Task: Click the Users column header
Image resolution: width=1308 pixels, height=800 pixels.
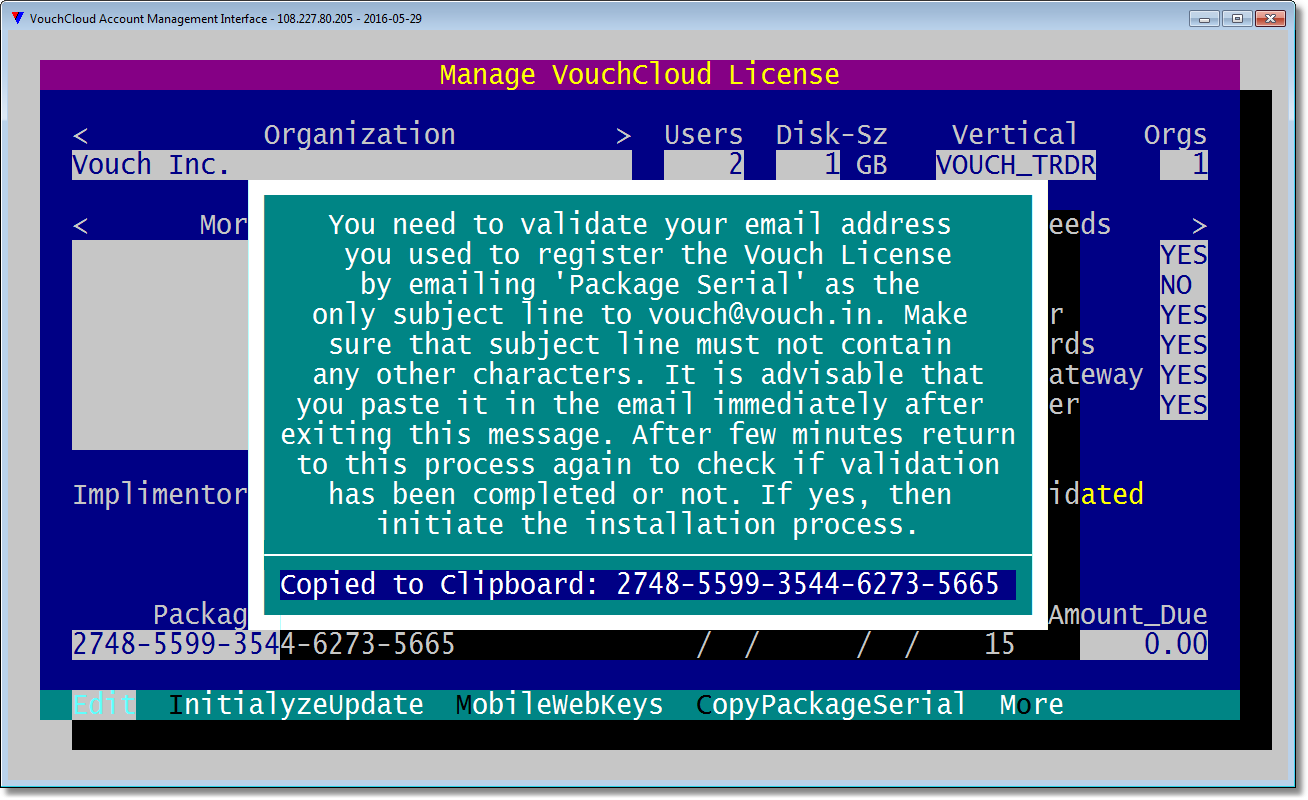Action: pos(704,135)
